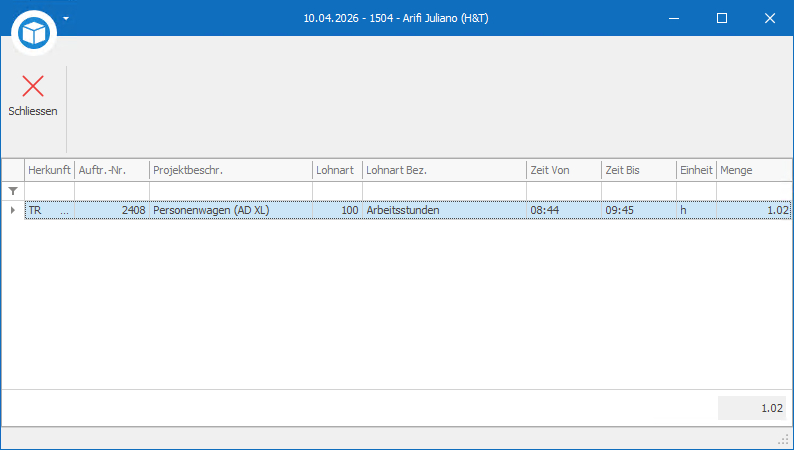
Task: Click the Projektbeschr. filter input cell
Action: (231, 191)
